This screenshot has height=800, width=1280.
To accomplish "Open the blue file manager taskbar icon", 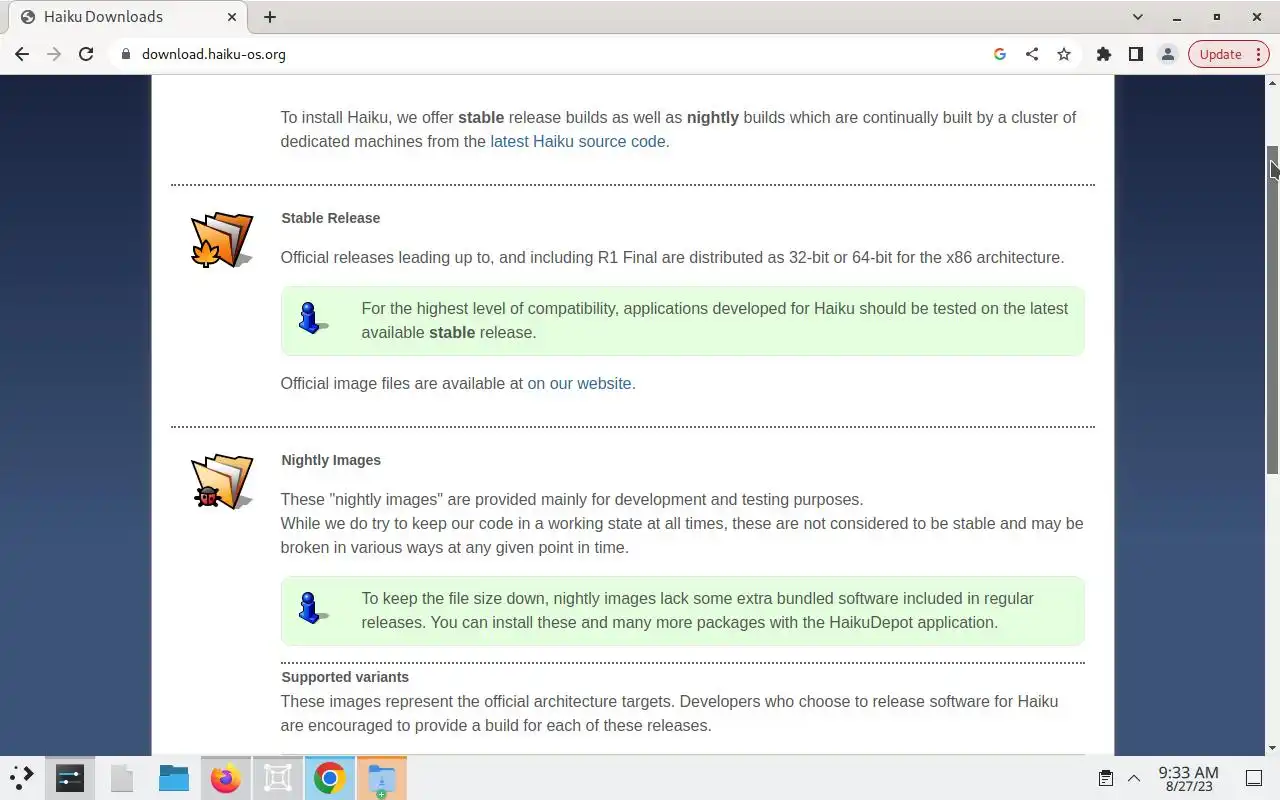I will 174,778.
